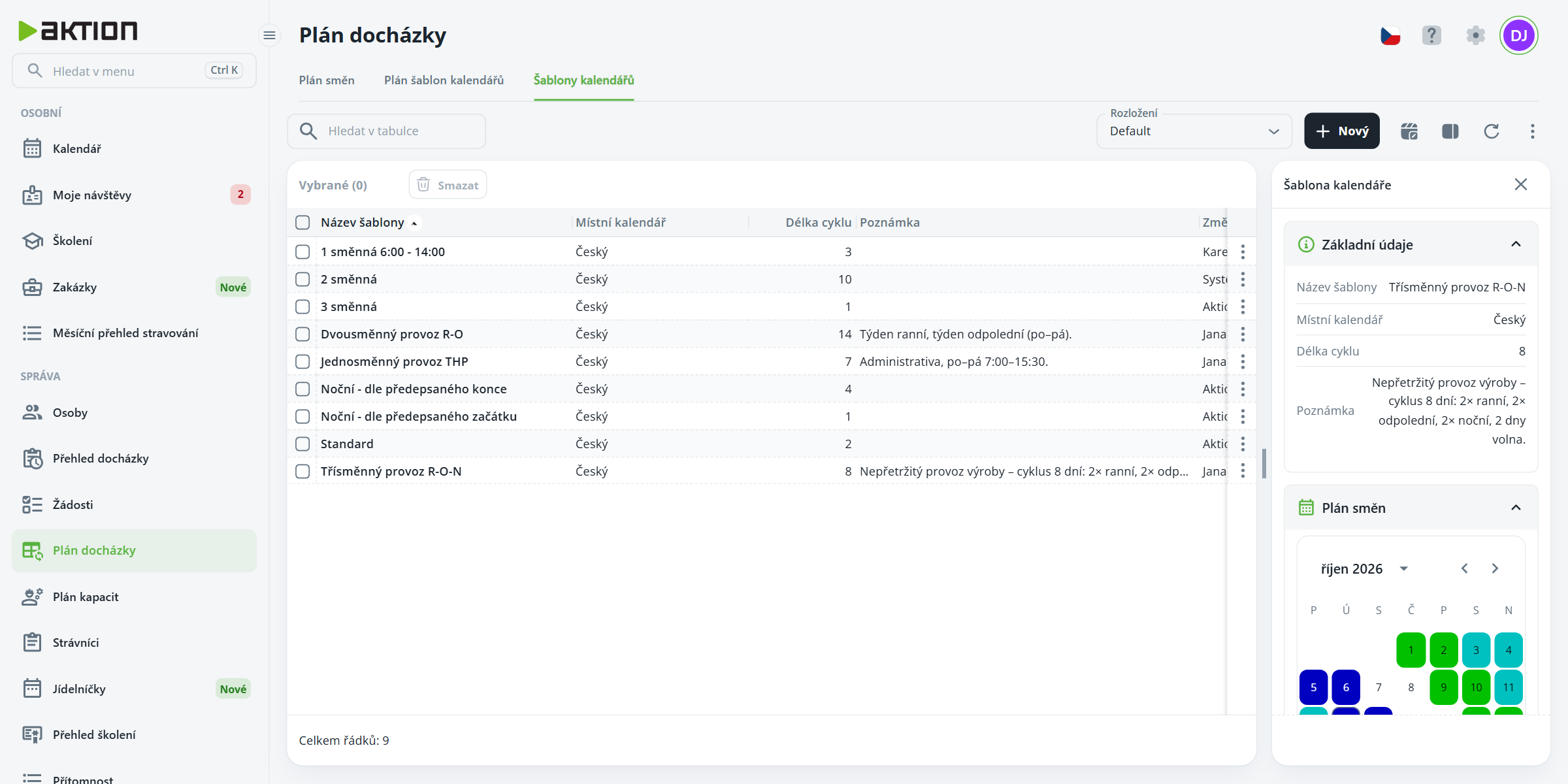Open the help question mark icon
The width and height of the screenshot is (1568, 784).
pyautogui.click(x=1431, y=35)
